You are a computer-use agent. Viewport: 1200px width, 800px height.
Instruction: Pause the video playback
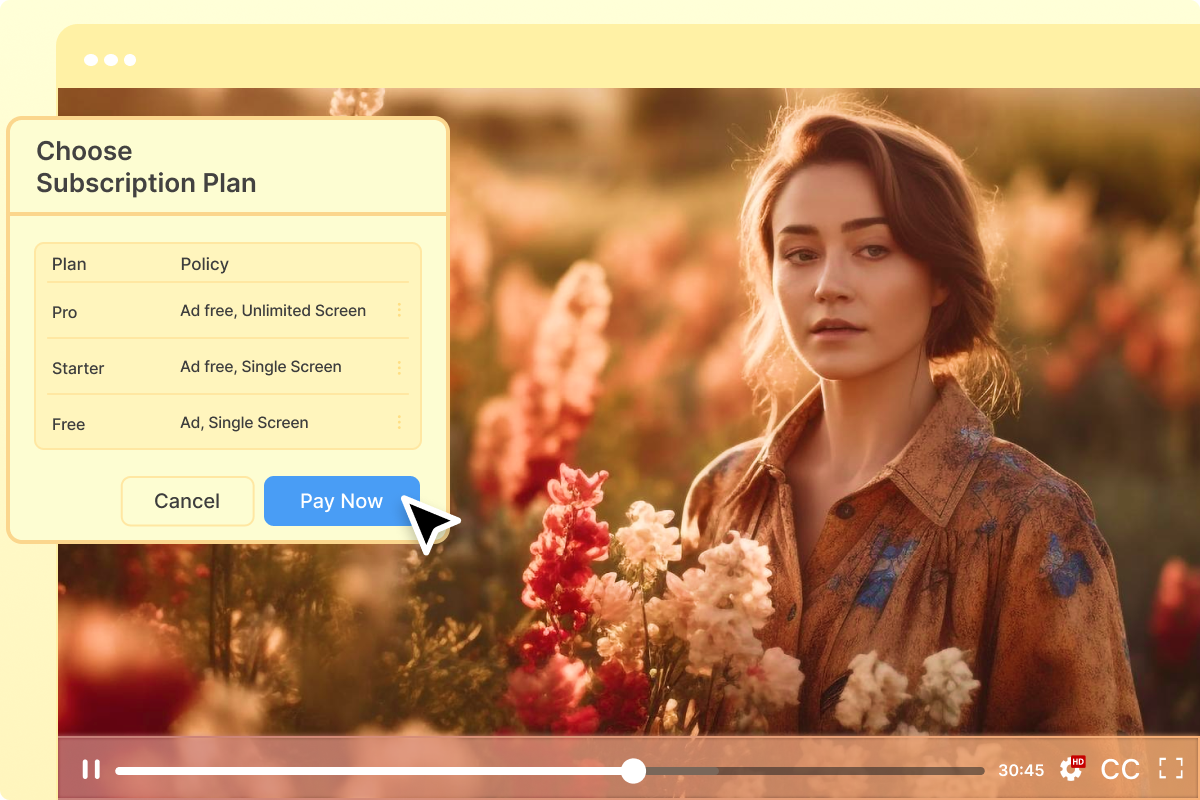pos(91,769)
